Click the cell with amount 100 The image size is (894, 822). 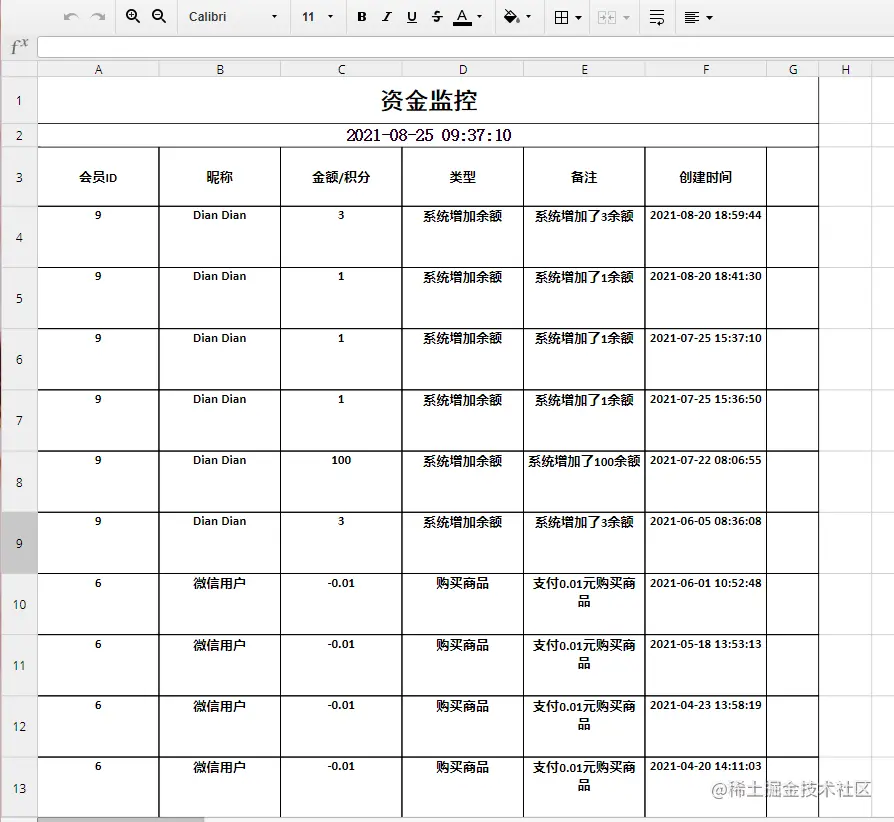tap(341, 482)
